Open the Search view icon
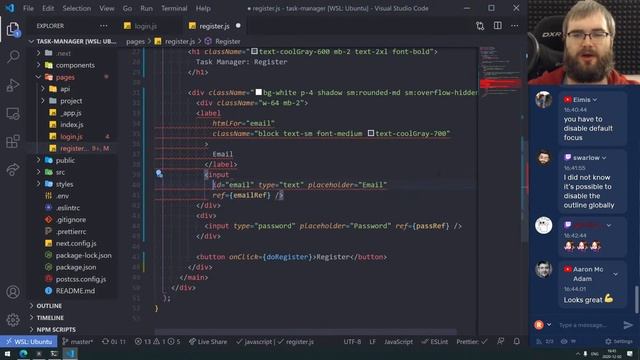This screenshot has width=640, height=360. pos(13,56)
